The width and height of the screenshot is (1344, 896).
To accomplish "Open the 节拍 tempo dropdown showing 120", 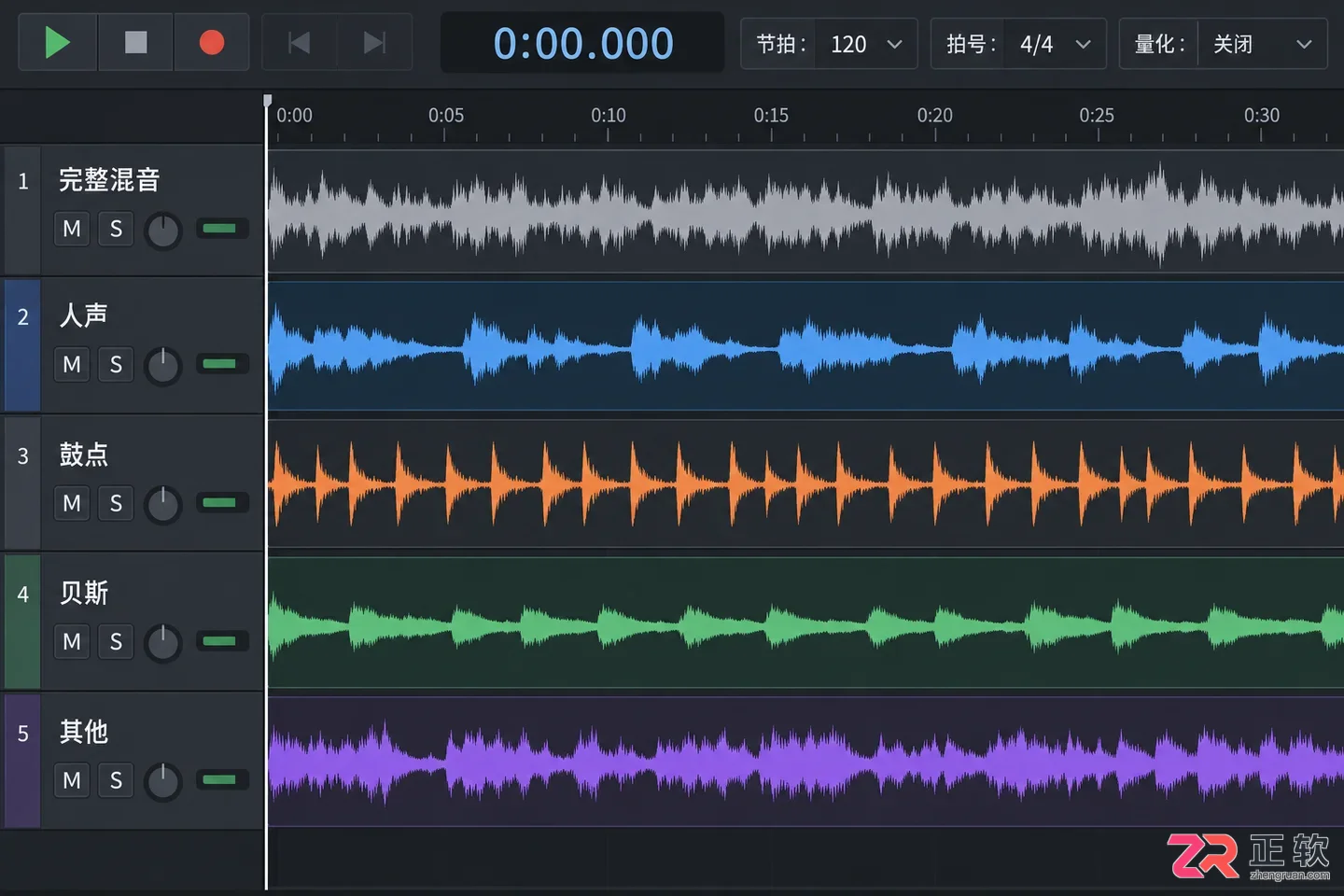I will tap(867, 44).
